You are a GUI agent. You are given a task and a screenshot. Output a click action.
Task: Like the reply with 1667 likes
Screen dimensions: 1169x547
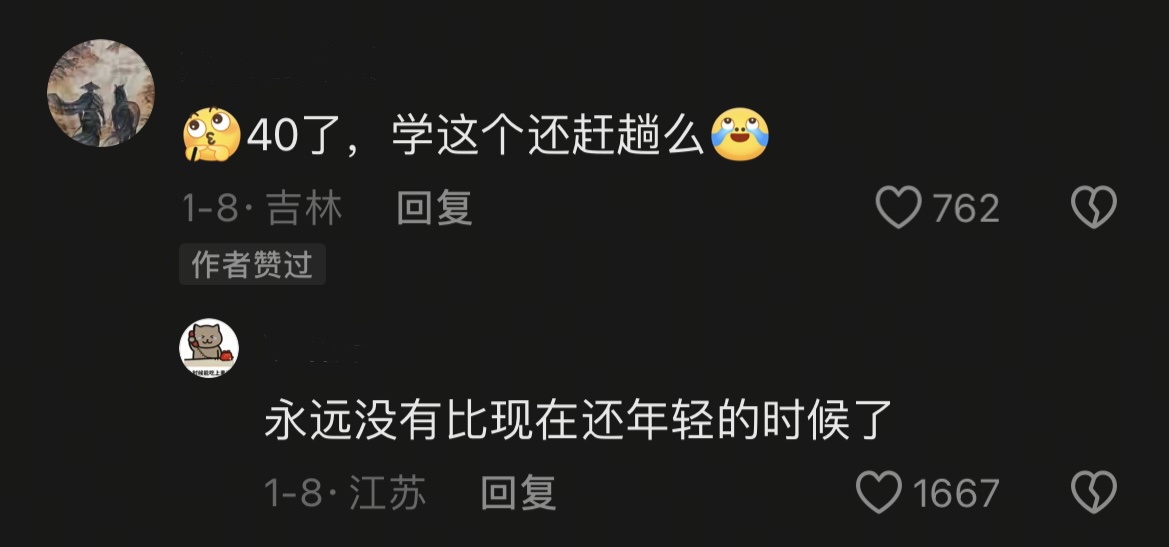click(879, 493)
